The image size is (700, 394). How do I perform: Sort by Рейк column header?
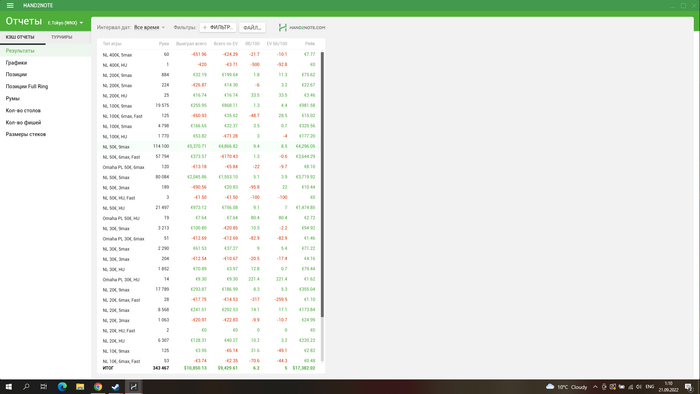click(x=310, y=44)
